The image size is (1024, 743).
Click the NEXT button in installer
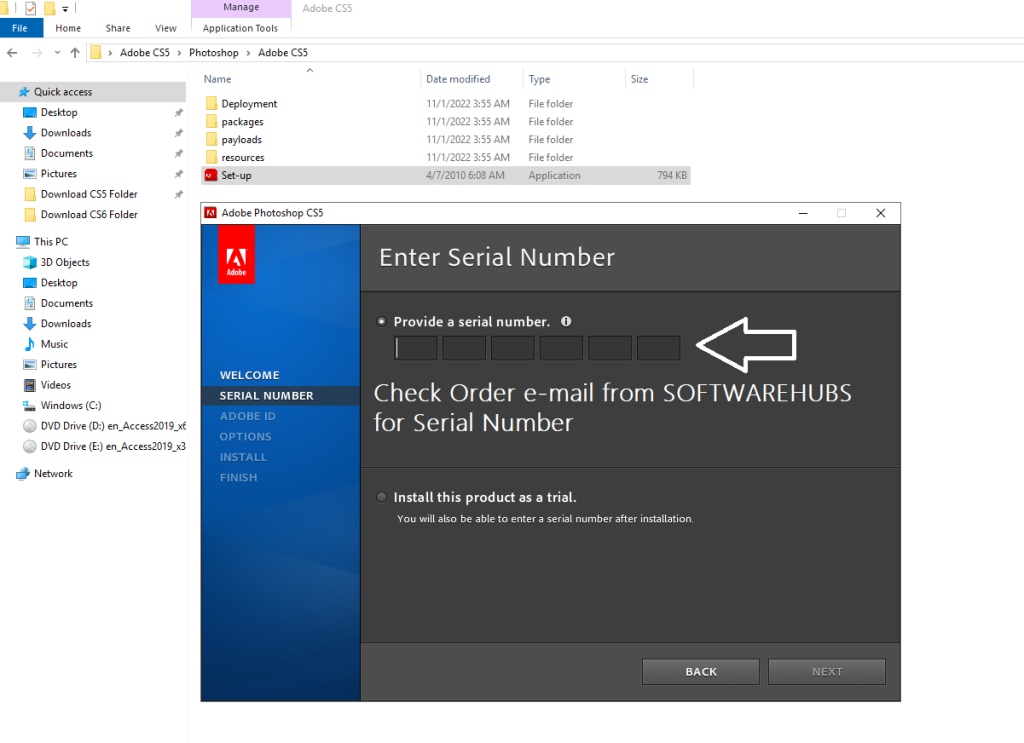point(827,672)
